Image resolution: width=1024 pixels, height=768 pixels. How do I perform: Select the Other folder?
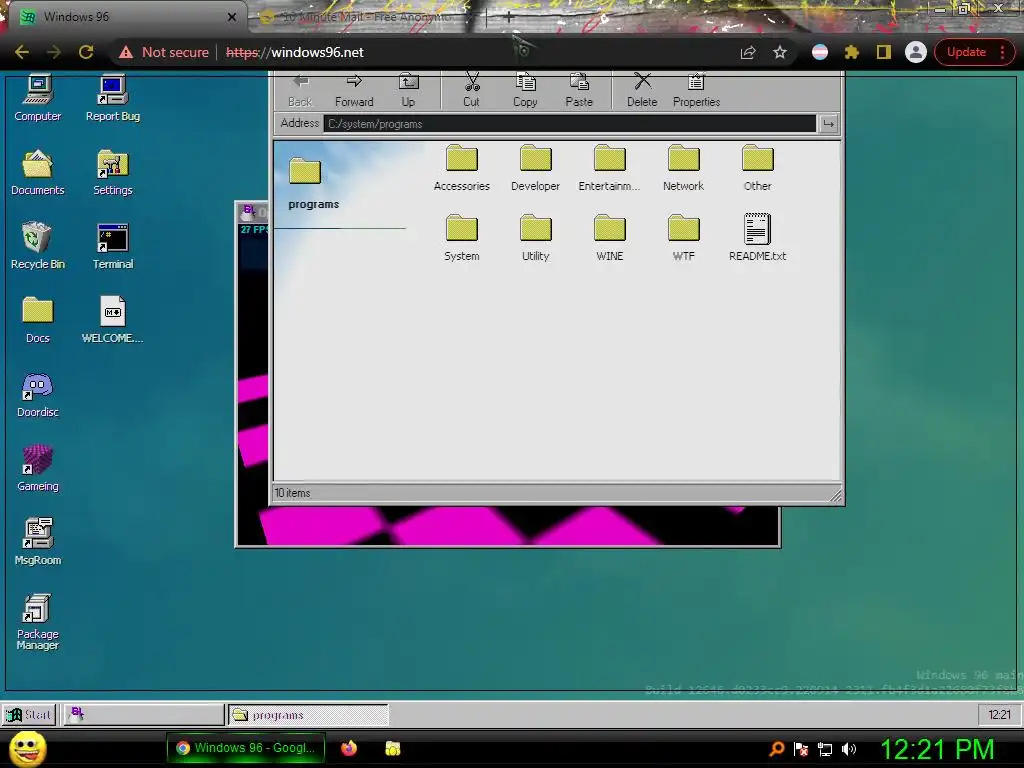tap(758, 168)
